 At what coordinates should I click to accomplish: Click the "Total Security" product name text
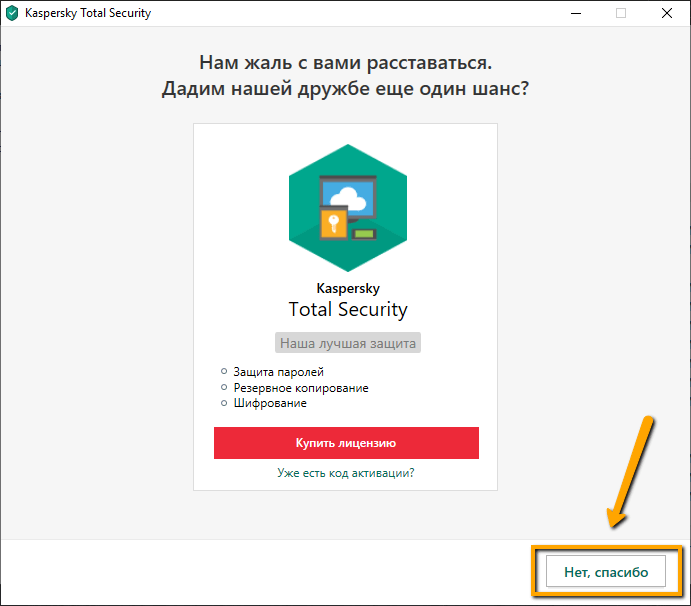click(x=348, y=309)
